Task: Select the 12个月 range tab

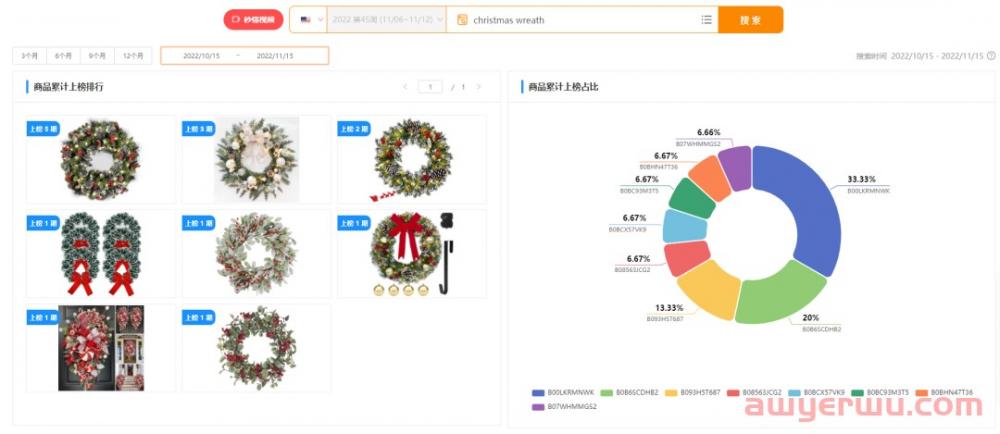Action: pos(133,55)
